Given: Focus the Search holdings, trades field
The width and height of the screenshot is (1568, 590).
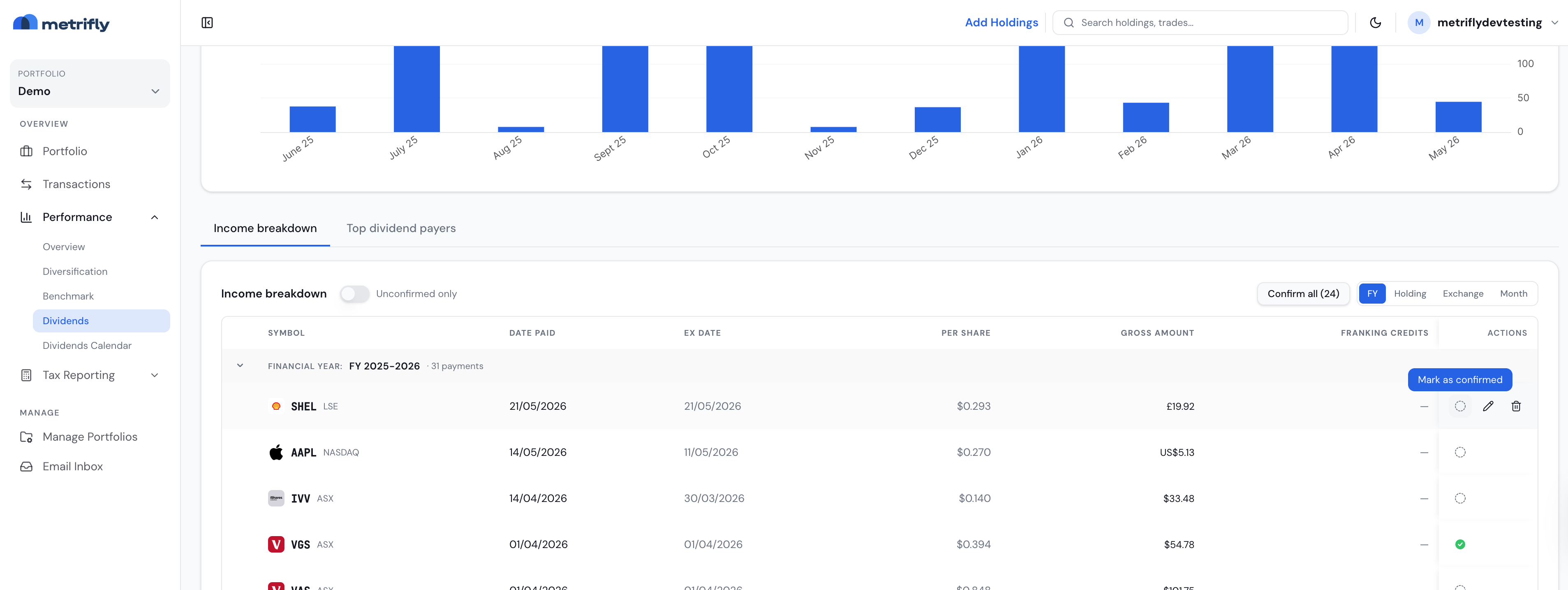Looking at the screenshot, I should click(1200, 23).
